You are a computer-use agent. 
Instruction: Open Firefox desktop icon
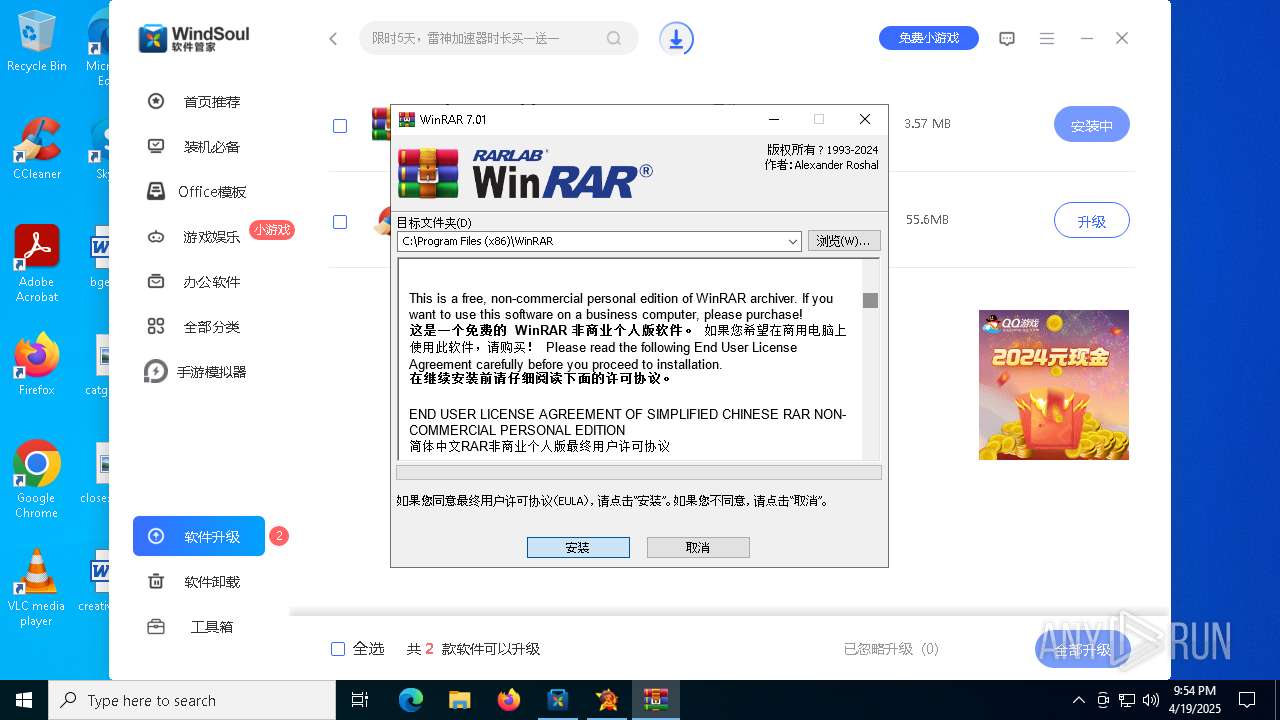click(37, 364)
